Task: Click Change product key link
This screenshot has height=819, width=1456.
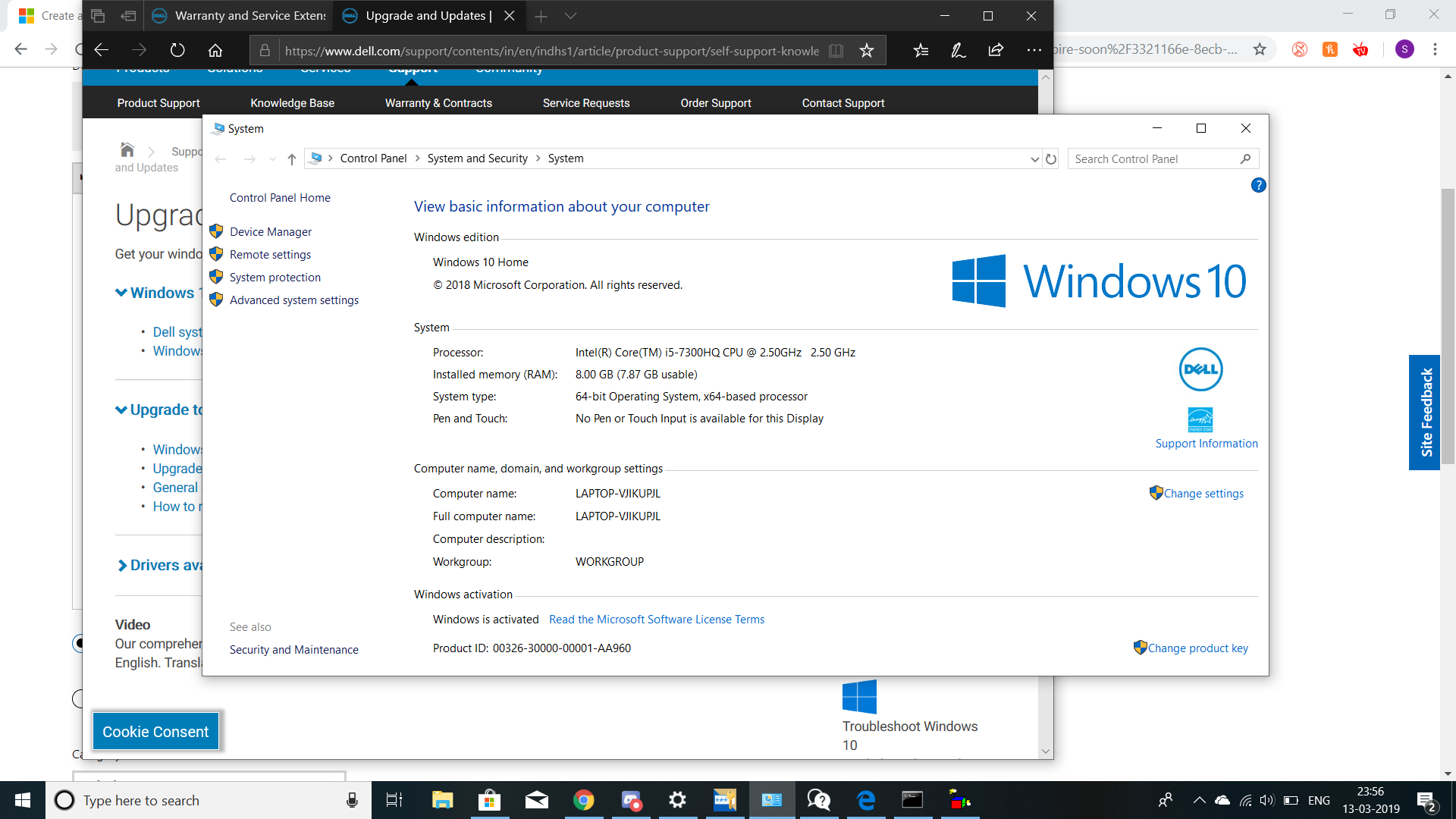Action: click(1197, 648)
